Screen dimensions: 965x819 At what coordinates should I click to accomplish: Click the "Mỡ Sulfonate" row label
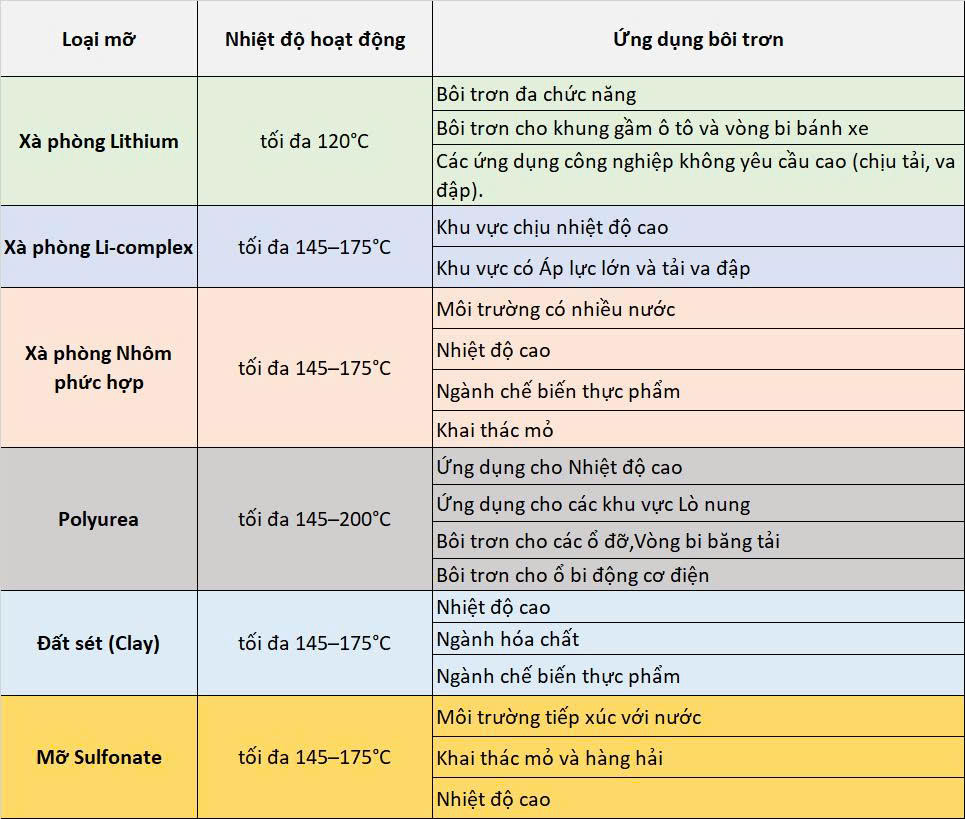[x=98, y=757]
